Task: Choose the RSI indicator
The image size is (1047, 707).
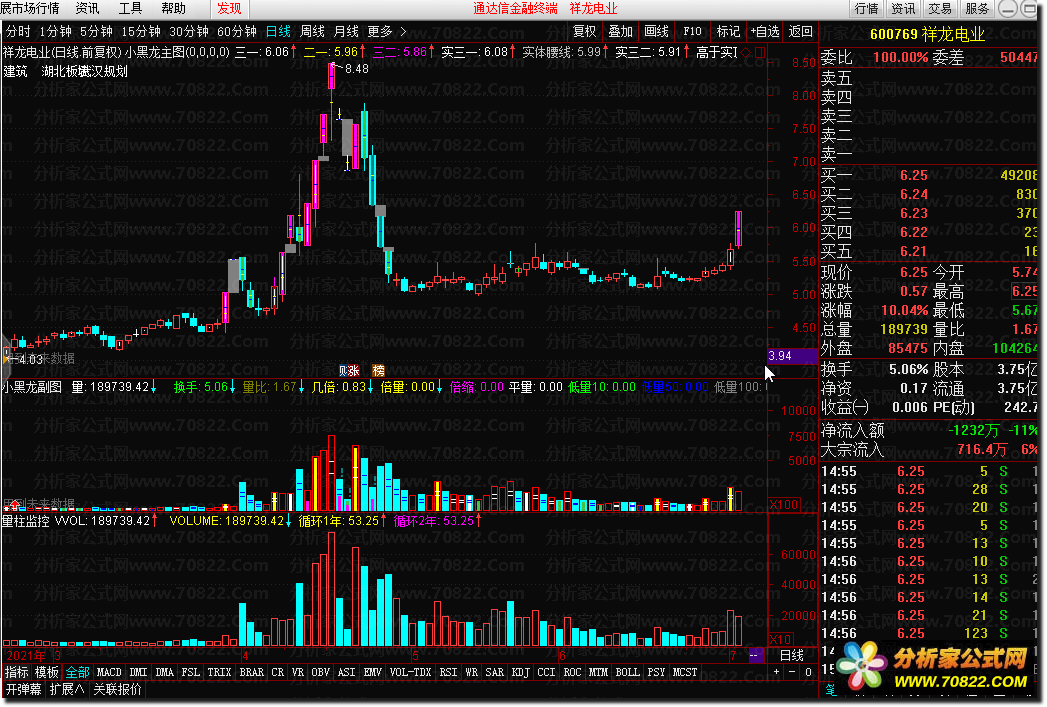Action: (x=448, y=672)
